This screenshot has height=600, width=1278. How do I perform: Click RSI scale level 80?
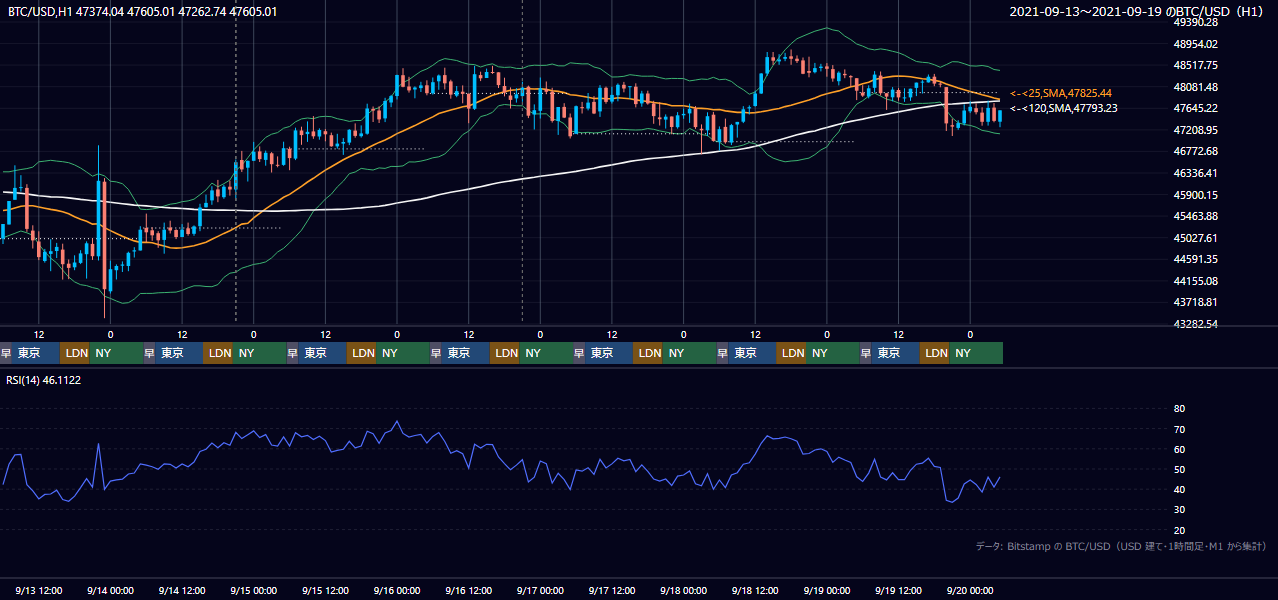click(1179, 409)
